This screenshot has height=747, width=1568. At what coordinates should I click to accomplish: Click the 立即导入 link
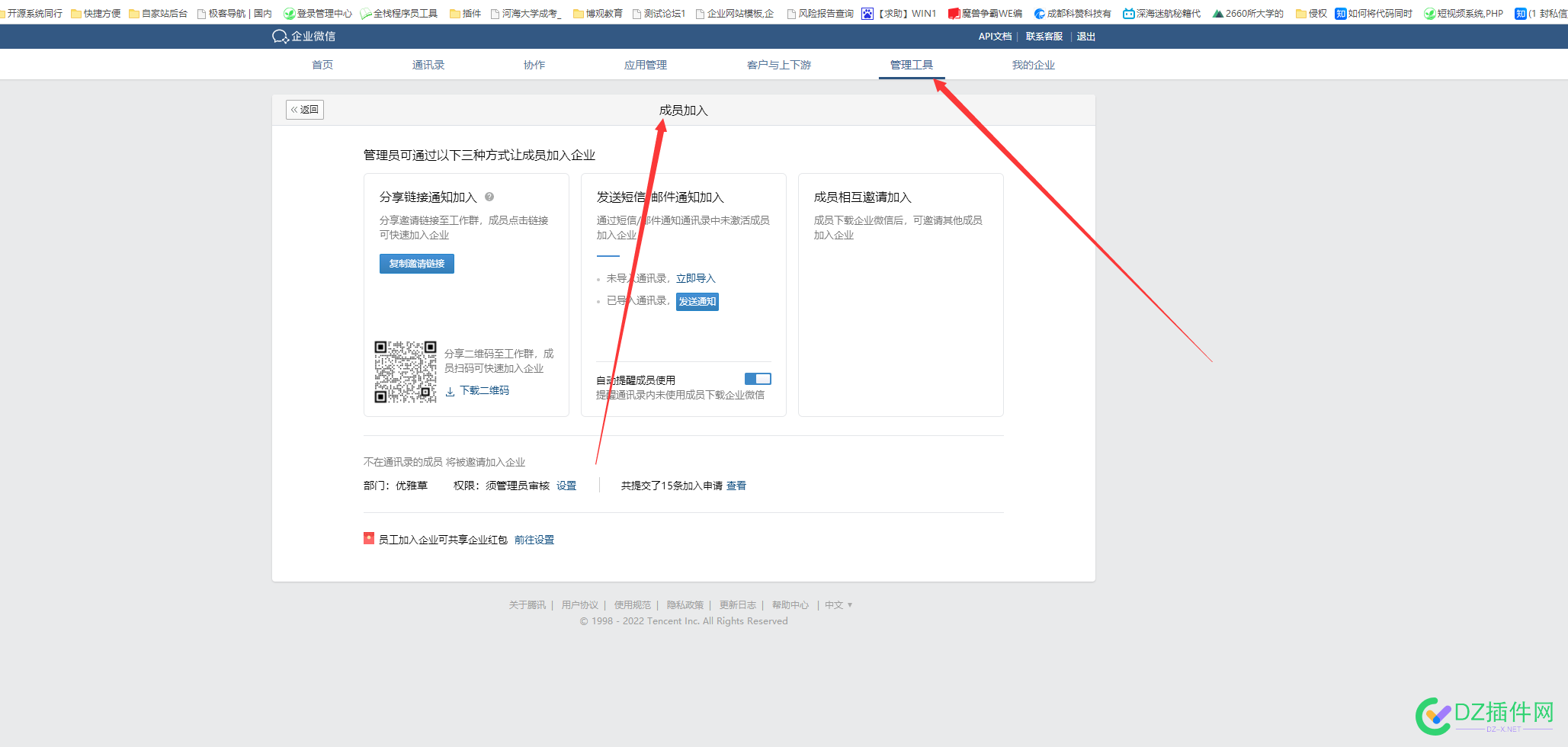point(696,278)
